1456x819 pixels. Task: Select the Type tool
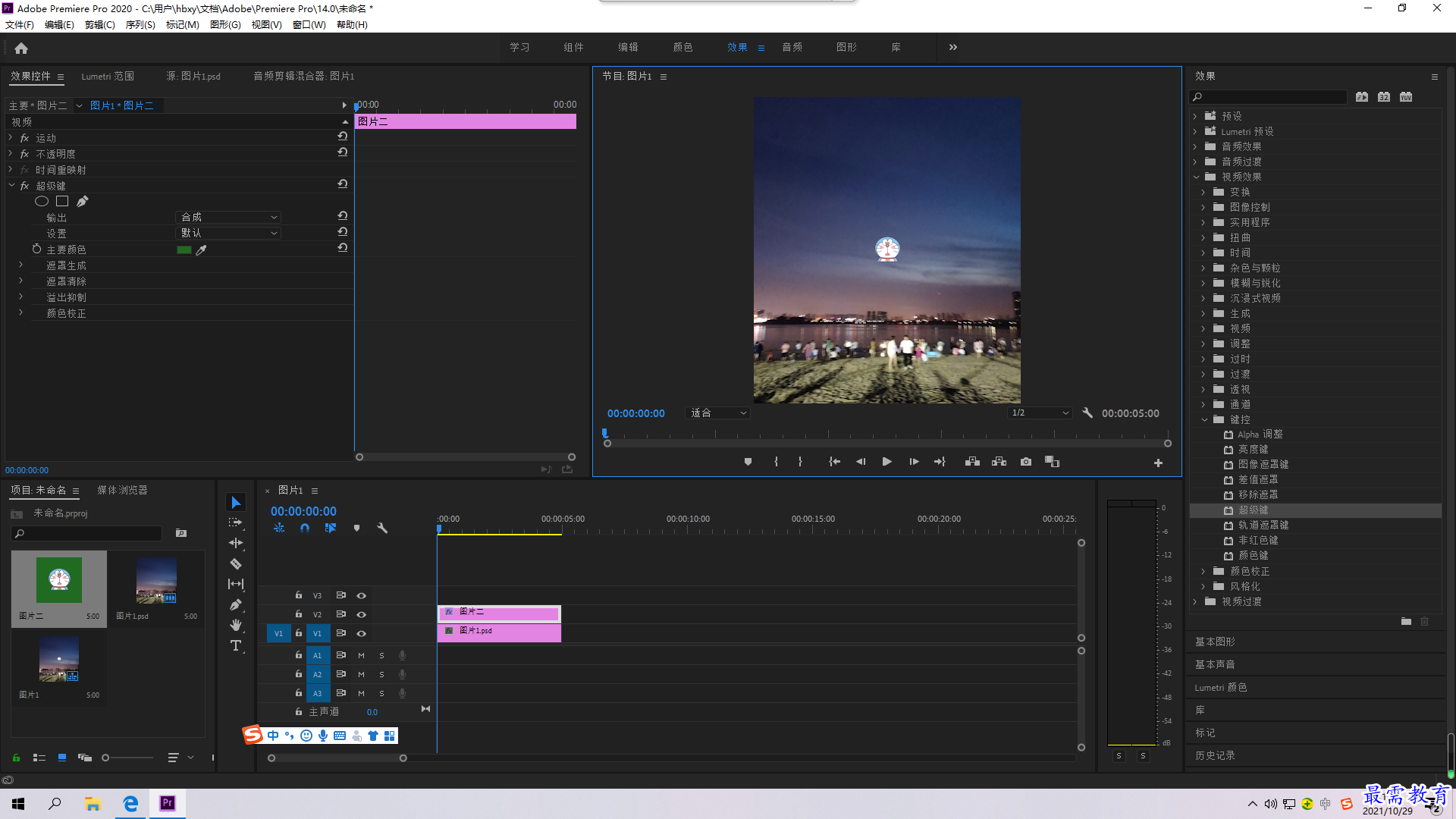(236, 645)
